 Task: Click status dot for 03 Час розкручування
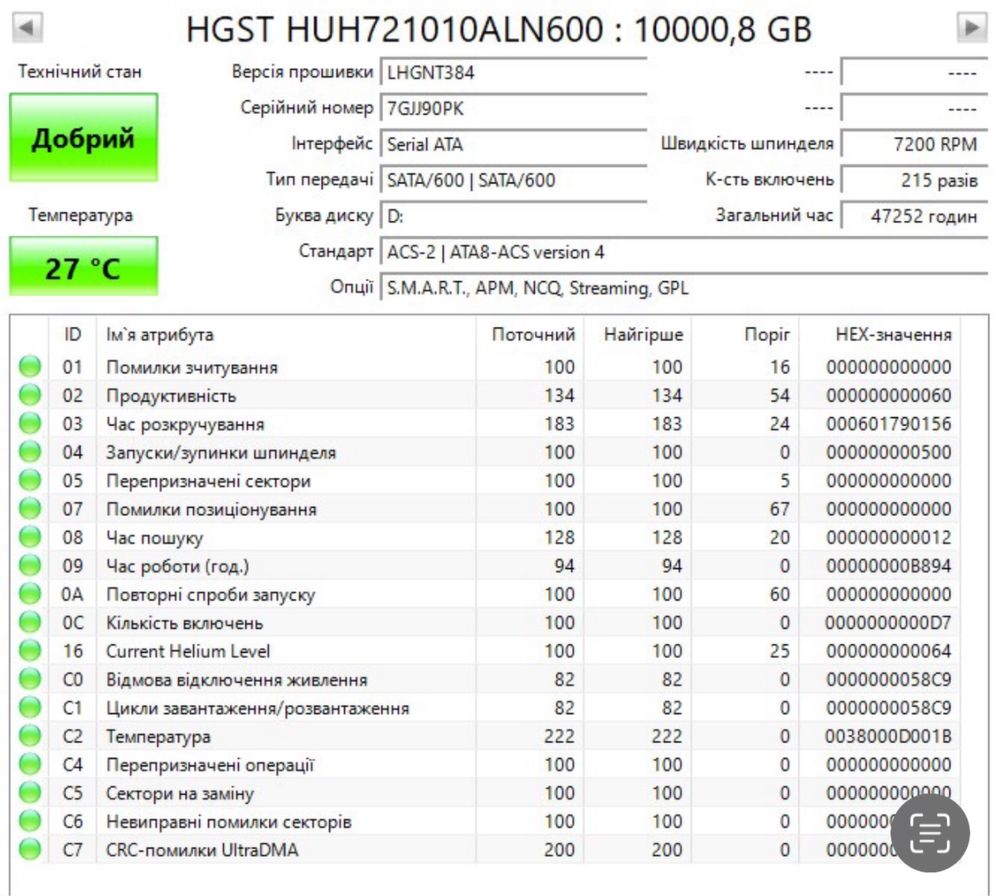(x=30, y=423)
